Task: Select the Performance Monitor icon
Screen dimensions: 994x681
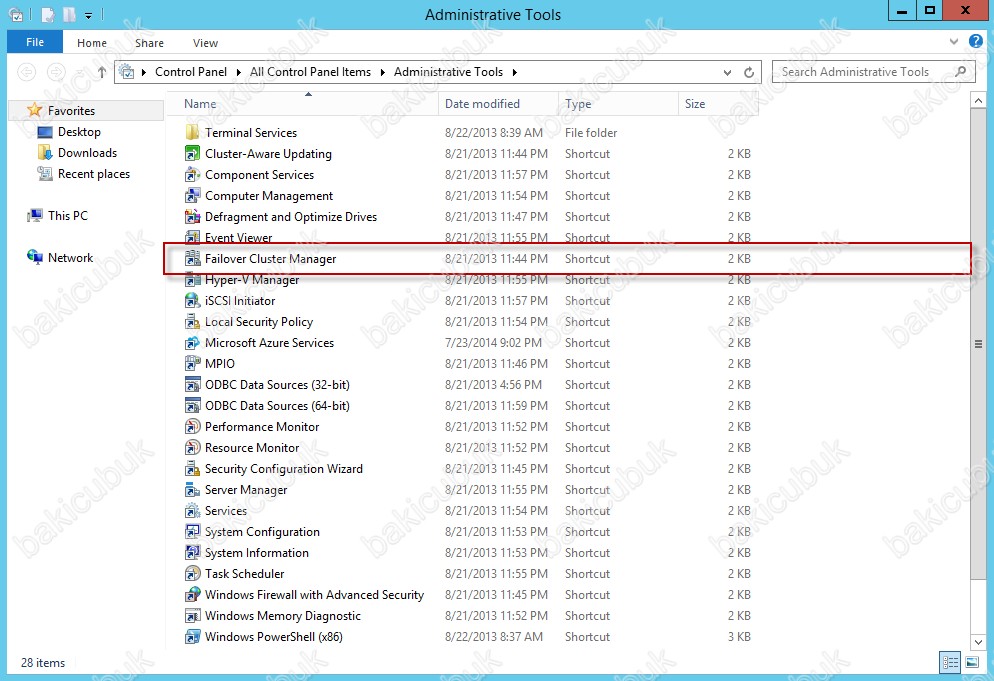Action: point(192,427)
